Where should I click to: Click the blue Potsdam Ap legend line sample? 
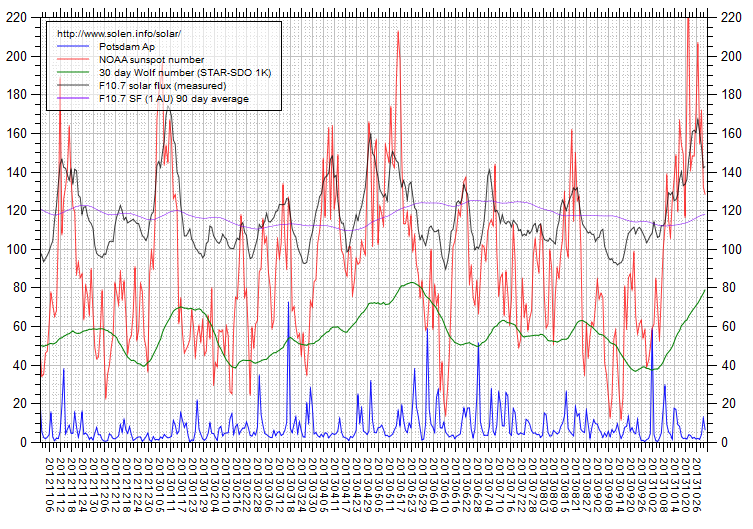click(73, 46)
